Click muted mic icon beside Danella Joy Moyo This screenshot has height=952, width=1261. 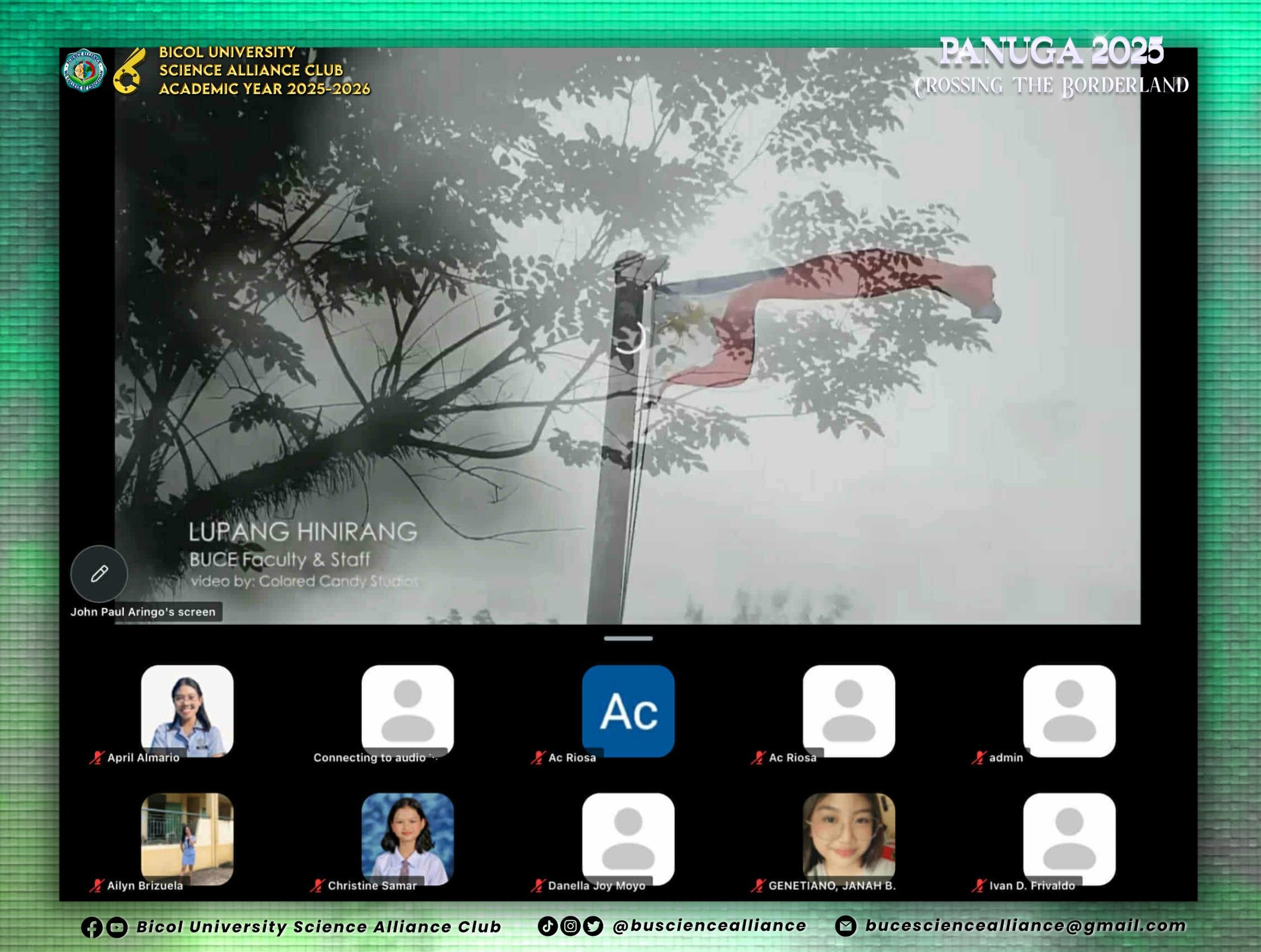[x=538, y=885]
